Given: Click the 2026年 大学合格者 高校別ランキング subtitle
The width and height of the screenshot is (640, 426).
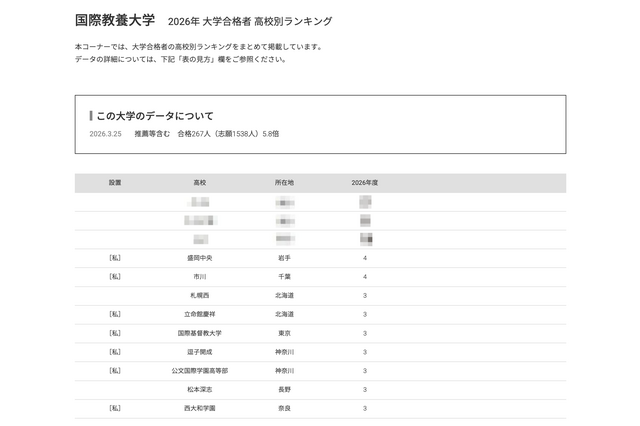Looking at the screenshot, I should (x=250, y=21).
